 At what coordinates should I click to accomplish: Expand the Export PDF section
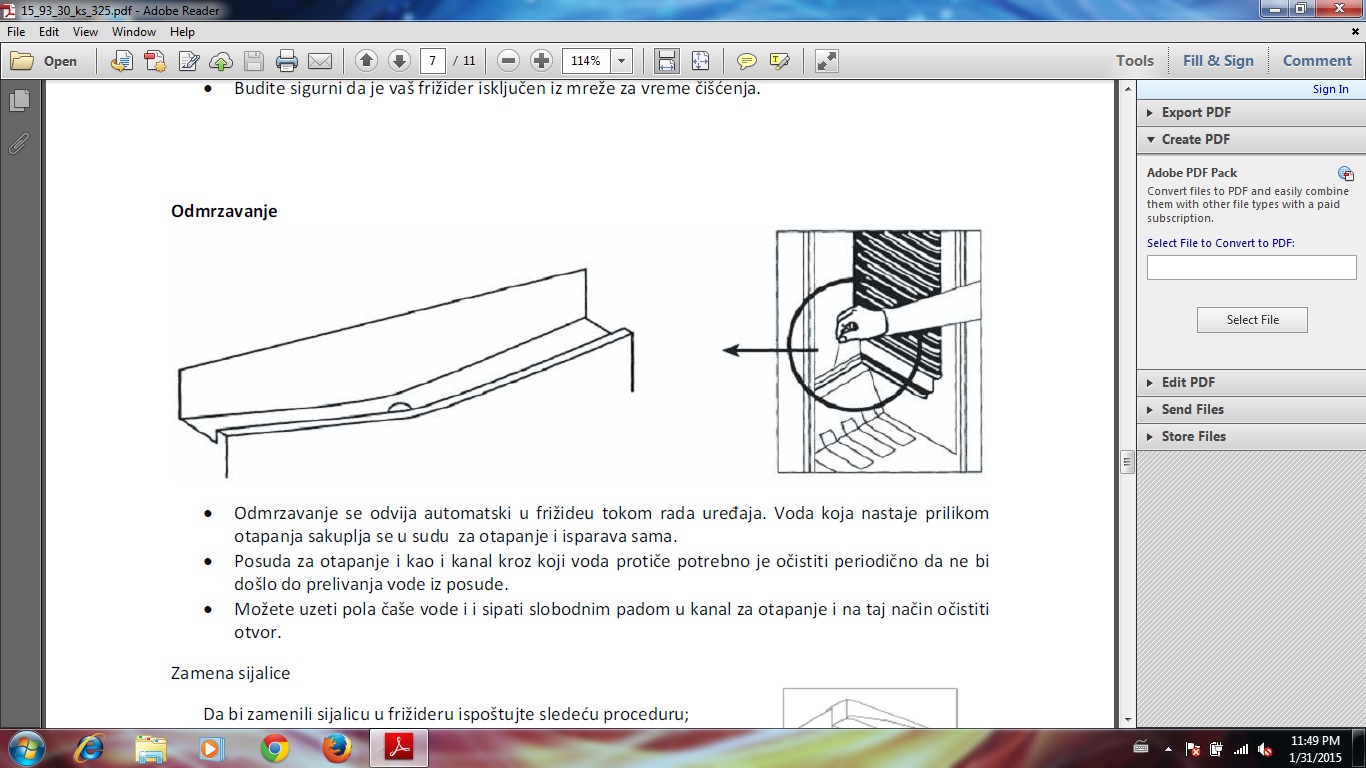(1195, 112)
